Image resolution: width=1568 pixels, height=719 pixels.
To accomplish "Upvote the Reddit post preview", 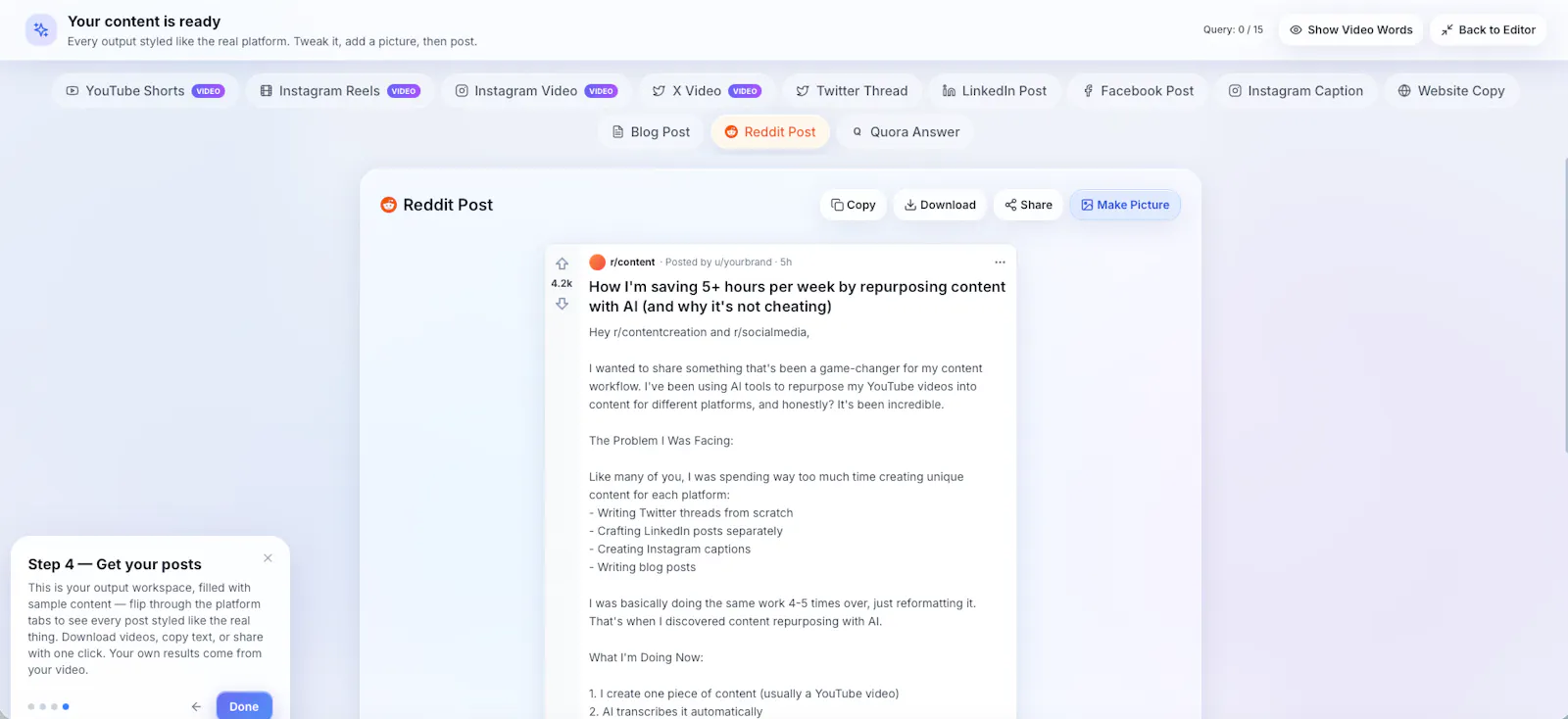I will coord(562,264).
